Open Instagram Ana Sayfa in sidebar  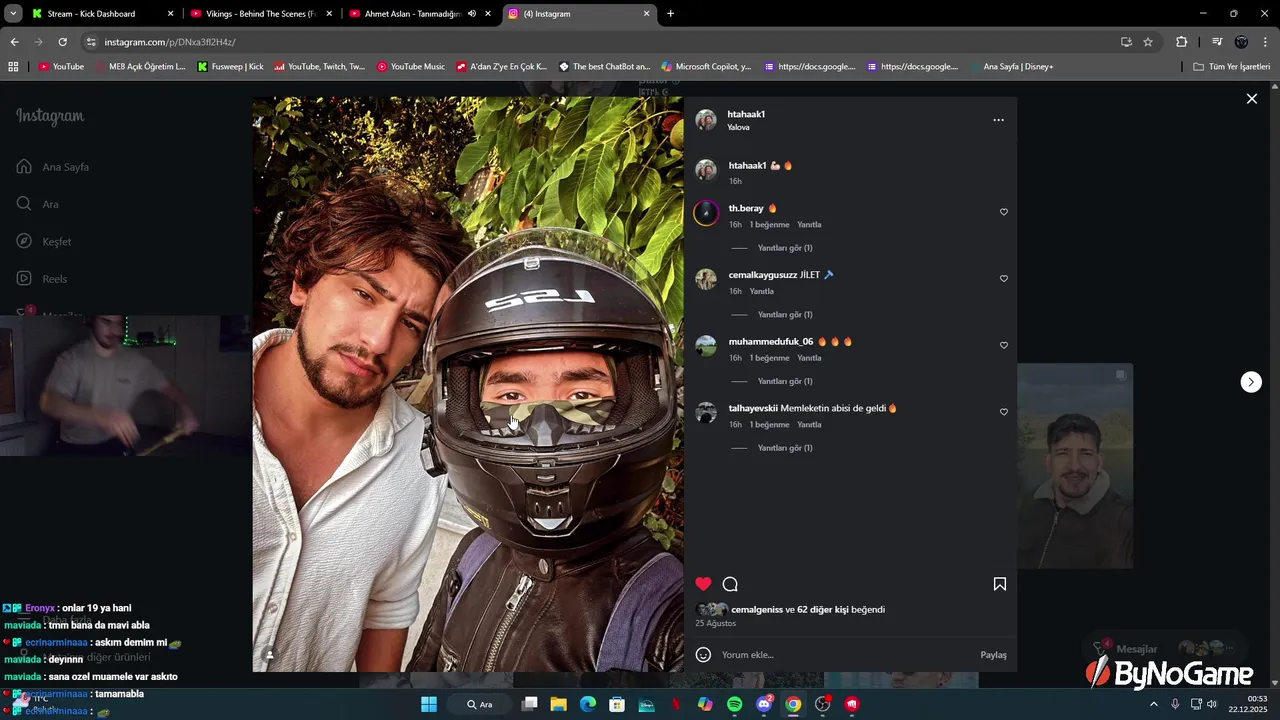click(53, 167)
